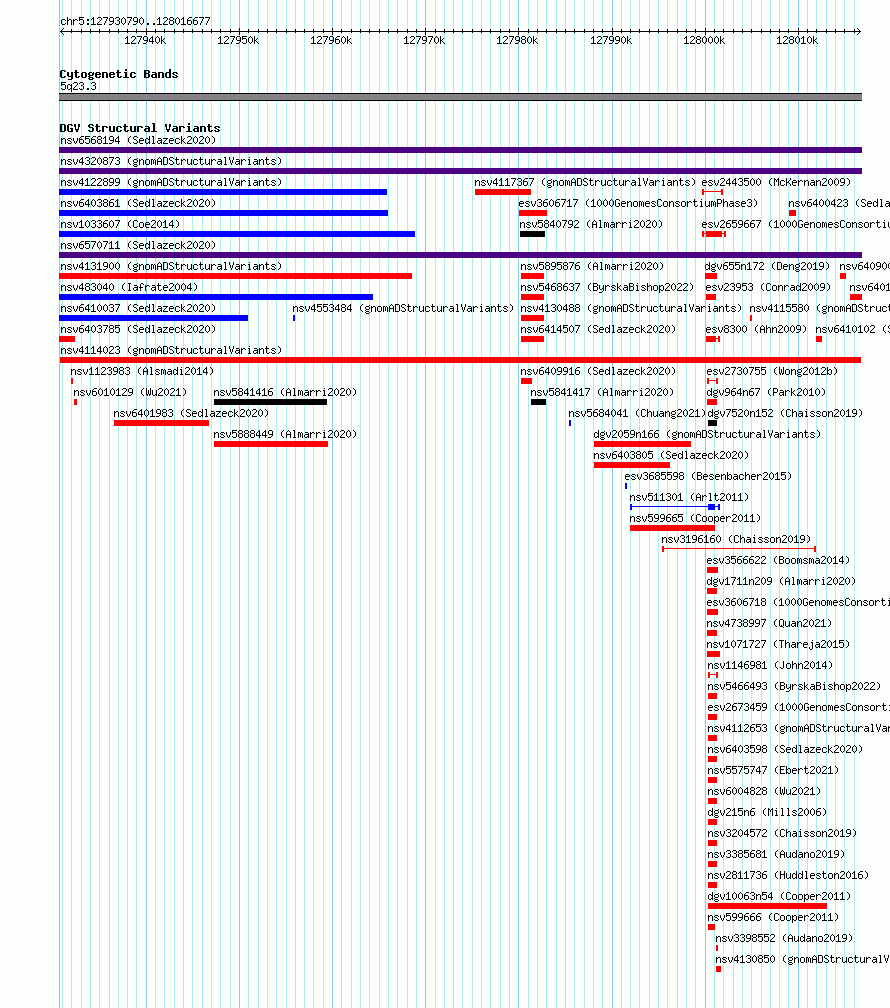Select nsv5684041 (Chuang2021) label
Viewport: 890px width, 1008px height.
tap(637, 413)
